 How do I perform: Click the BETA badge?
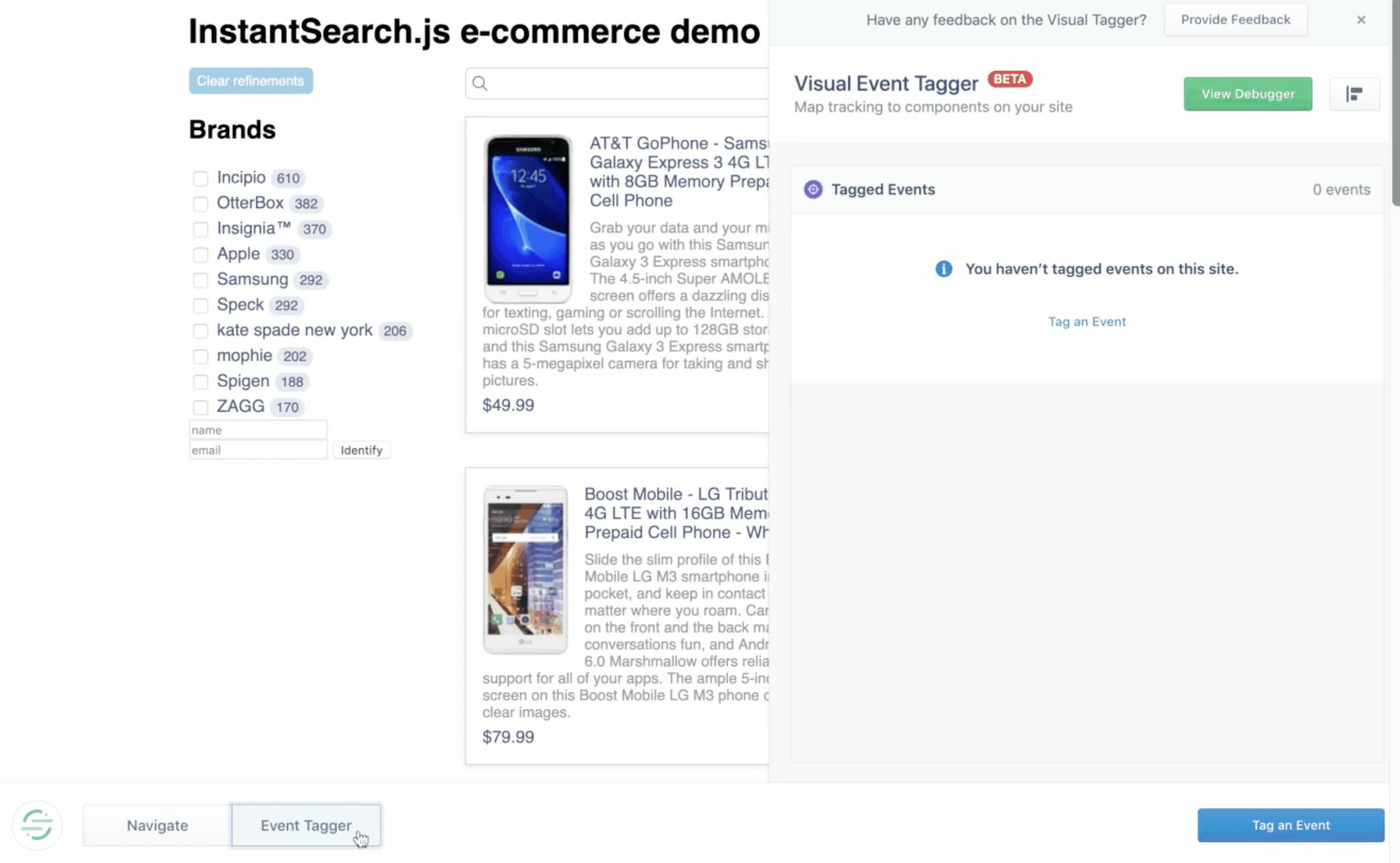[1009, 79]
